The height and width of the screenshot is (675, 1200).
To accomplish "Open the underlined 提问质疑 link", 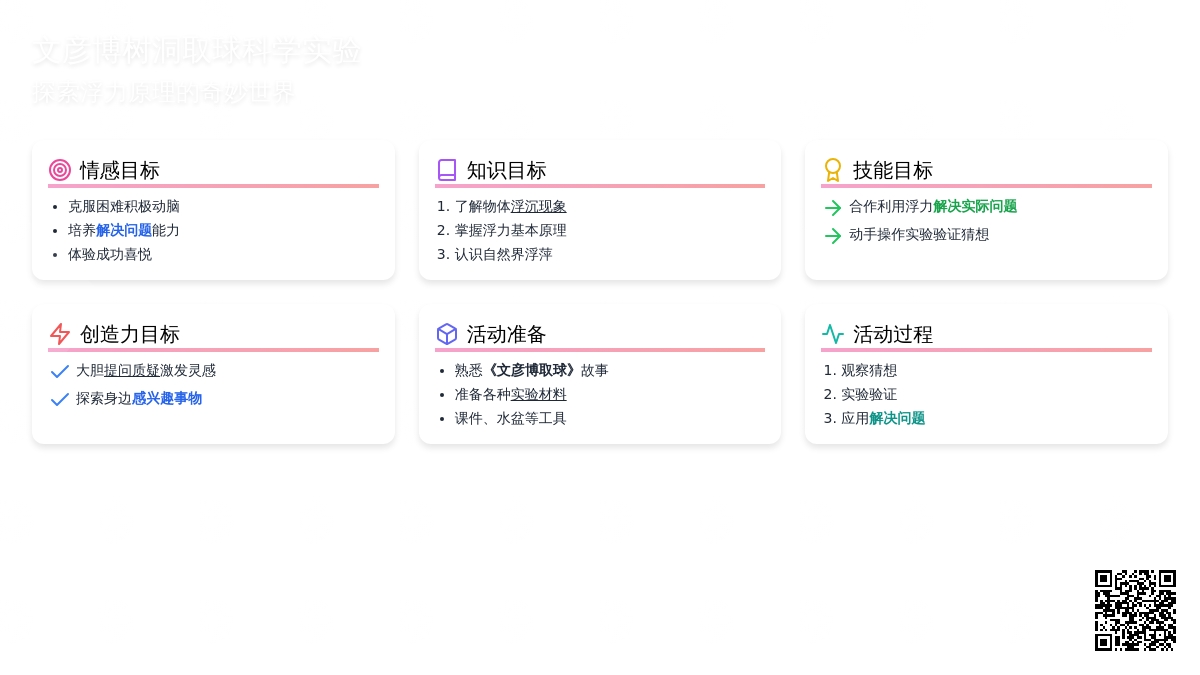I will (x=132, y=371).
